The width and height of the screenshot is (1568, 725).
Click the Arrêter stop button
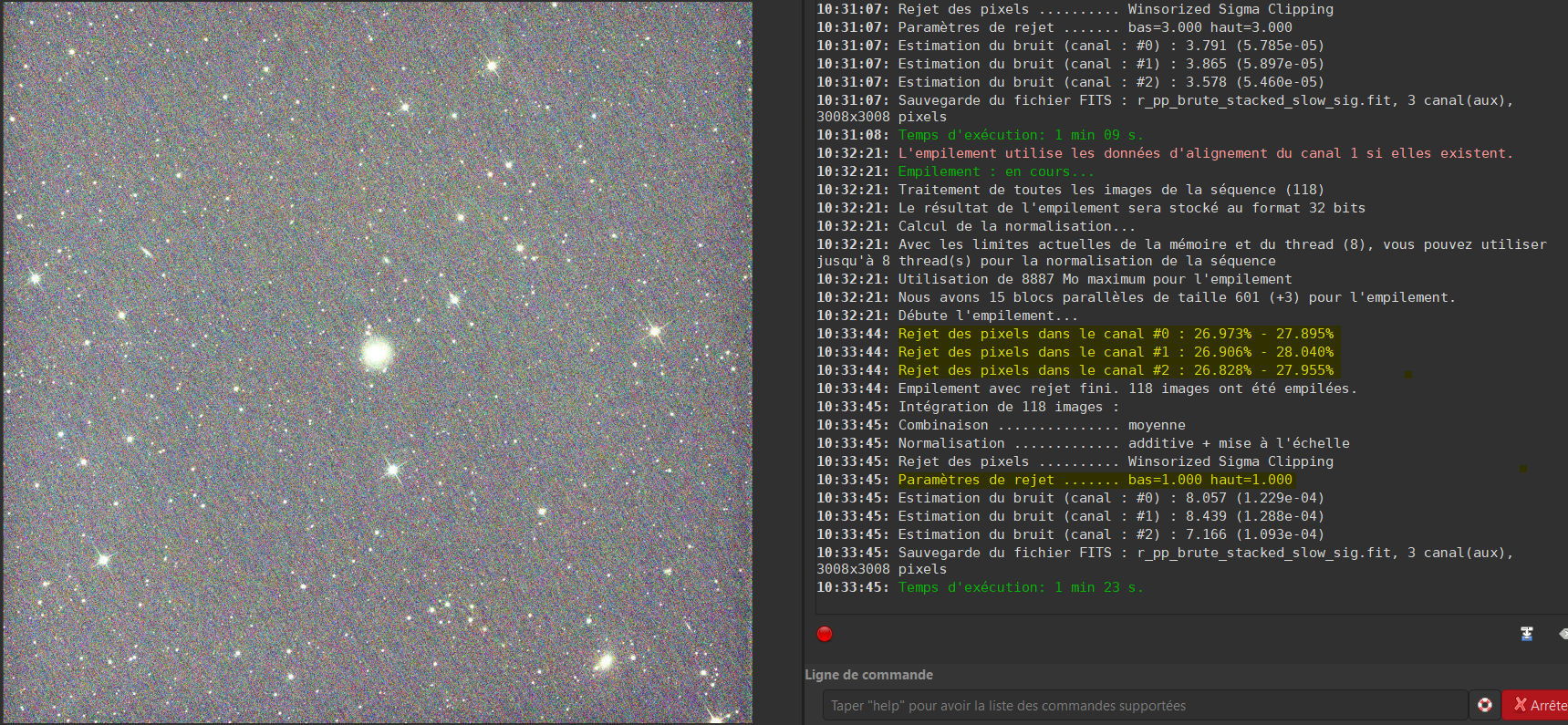click(x=1536, y=705)
